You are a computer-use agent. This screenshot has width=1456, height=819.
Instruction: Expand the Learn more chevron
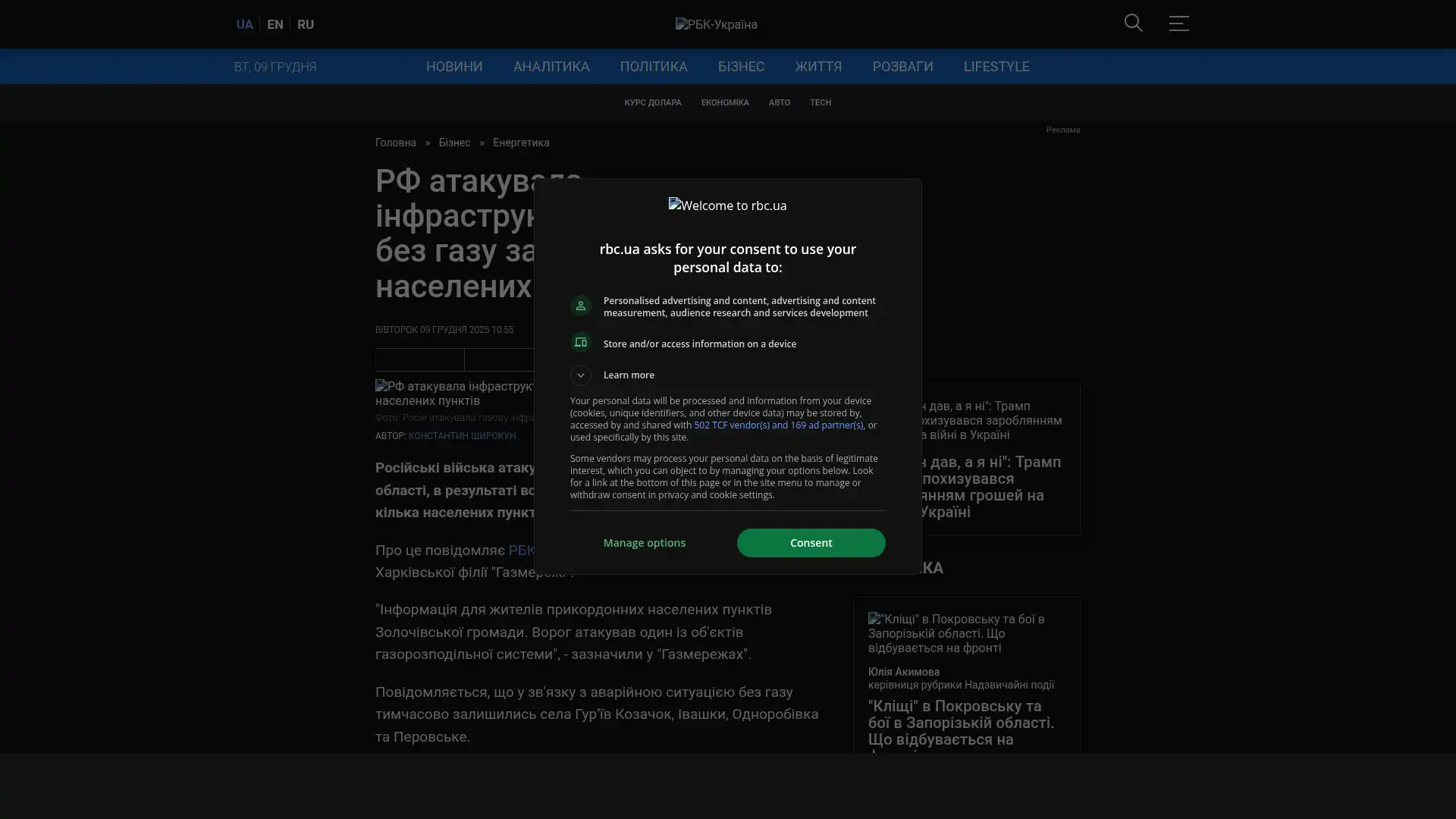pos(580,375)
